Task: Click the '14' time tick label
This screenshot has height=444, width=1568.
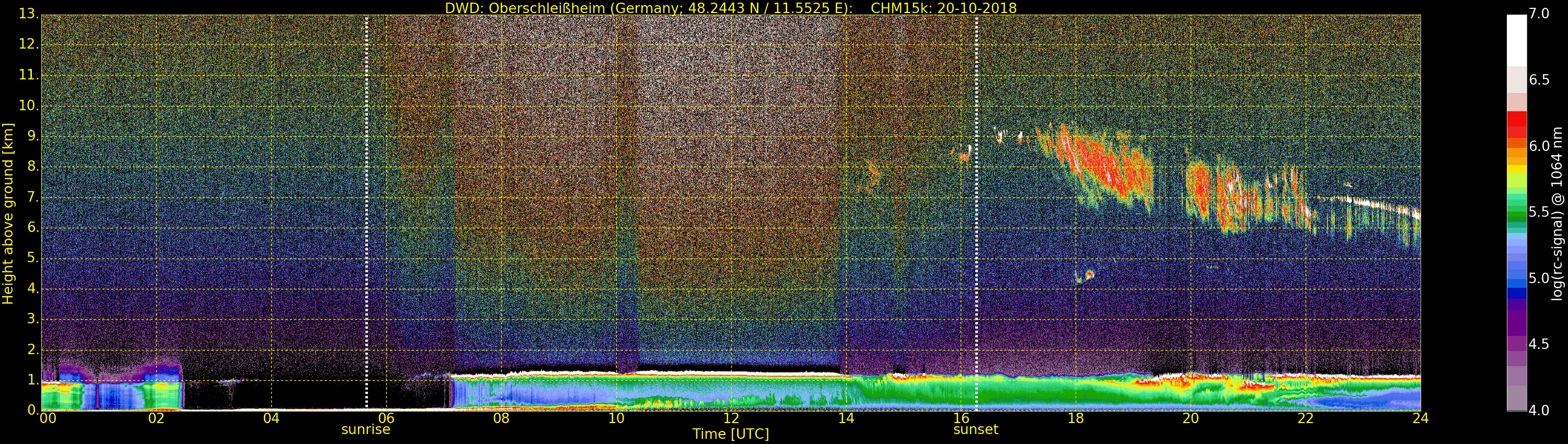Action: [x=846, y=418]
